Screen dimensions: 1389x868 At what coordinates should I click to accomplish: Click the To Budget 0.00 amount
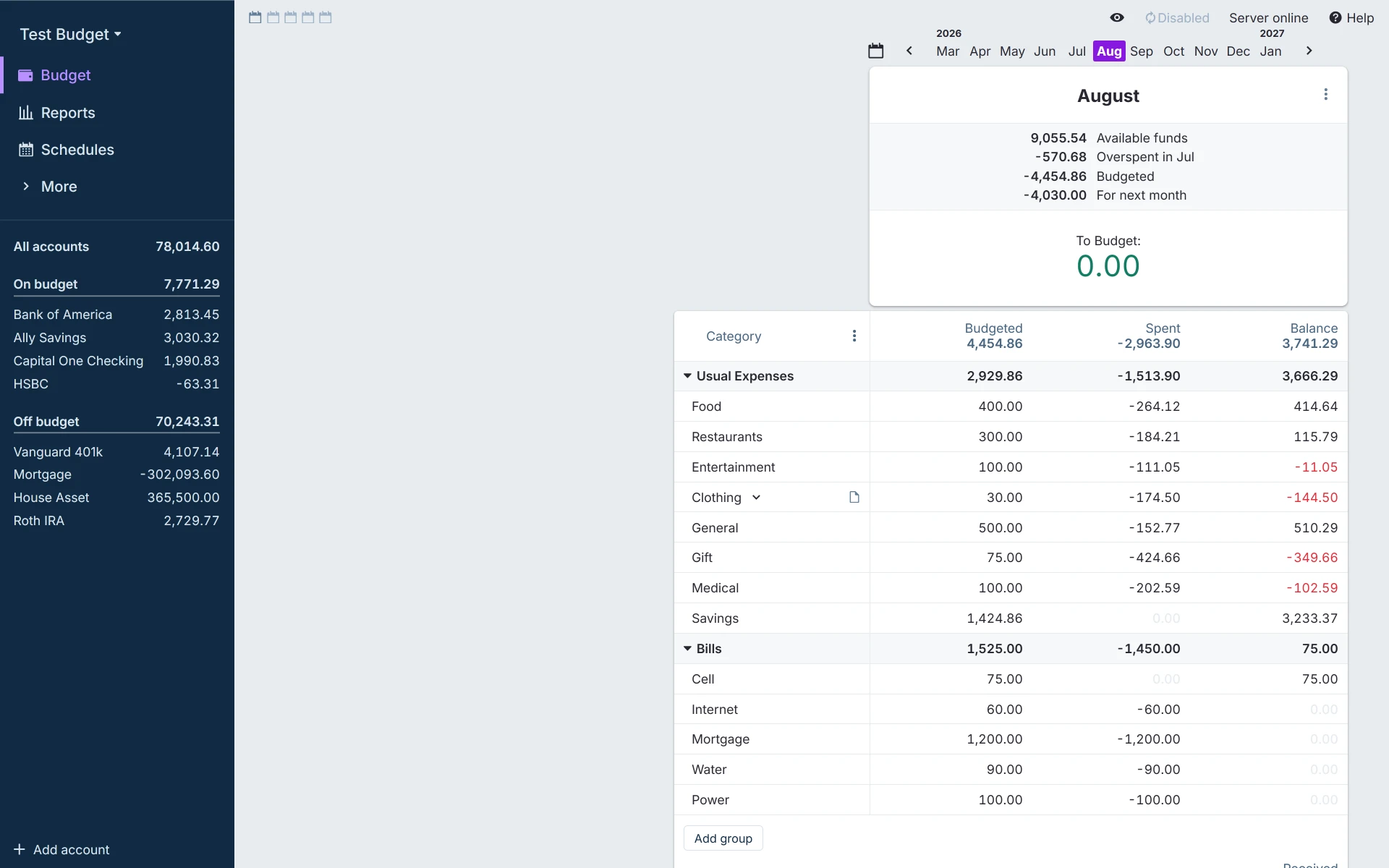coord(1108,266)
